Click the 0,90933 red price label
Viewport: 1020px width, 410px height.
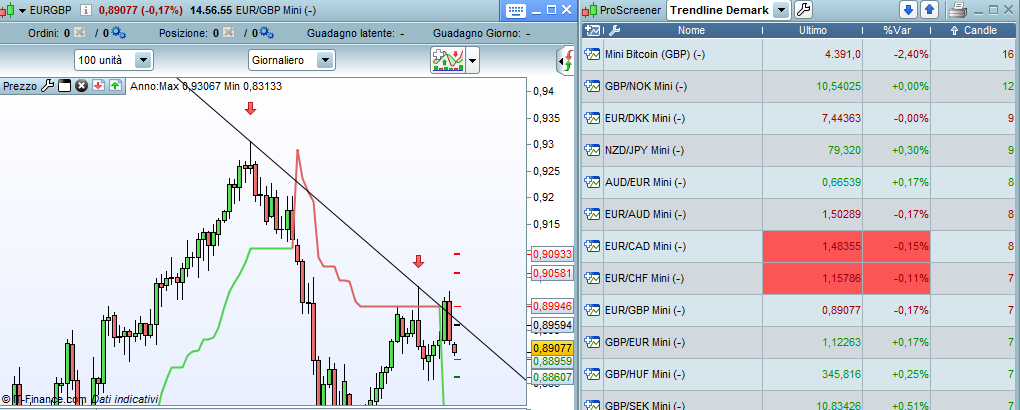coord(552,254)
